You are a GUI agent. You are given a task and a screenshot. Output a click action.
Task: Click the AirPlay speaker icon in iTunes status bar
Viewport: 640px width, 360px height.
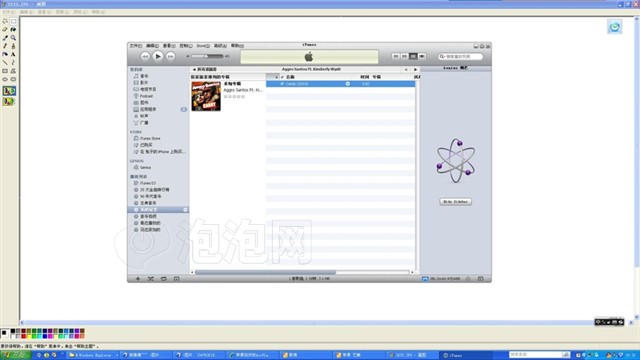[425, 279]
